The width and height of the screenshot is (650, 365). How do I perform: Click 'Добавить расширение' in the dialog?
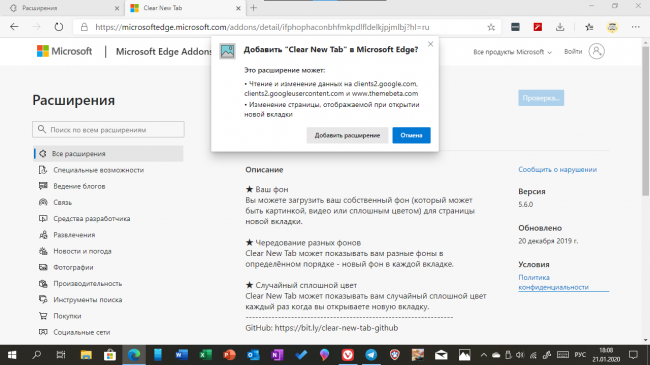coord(347,135)
